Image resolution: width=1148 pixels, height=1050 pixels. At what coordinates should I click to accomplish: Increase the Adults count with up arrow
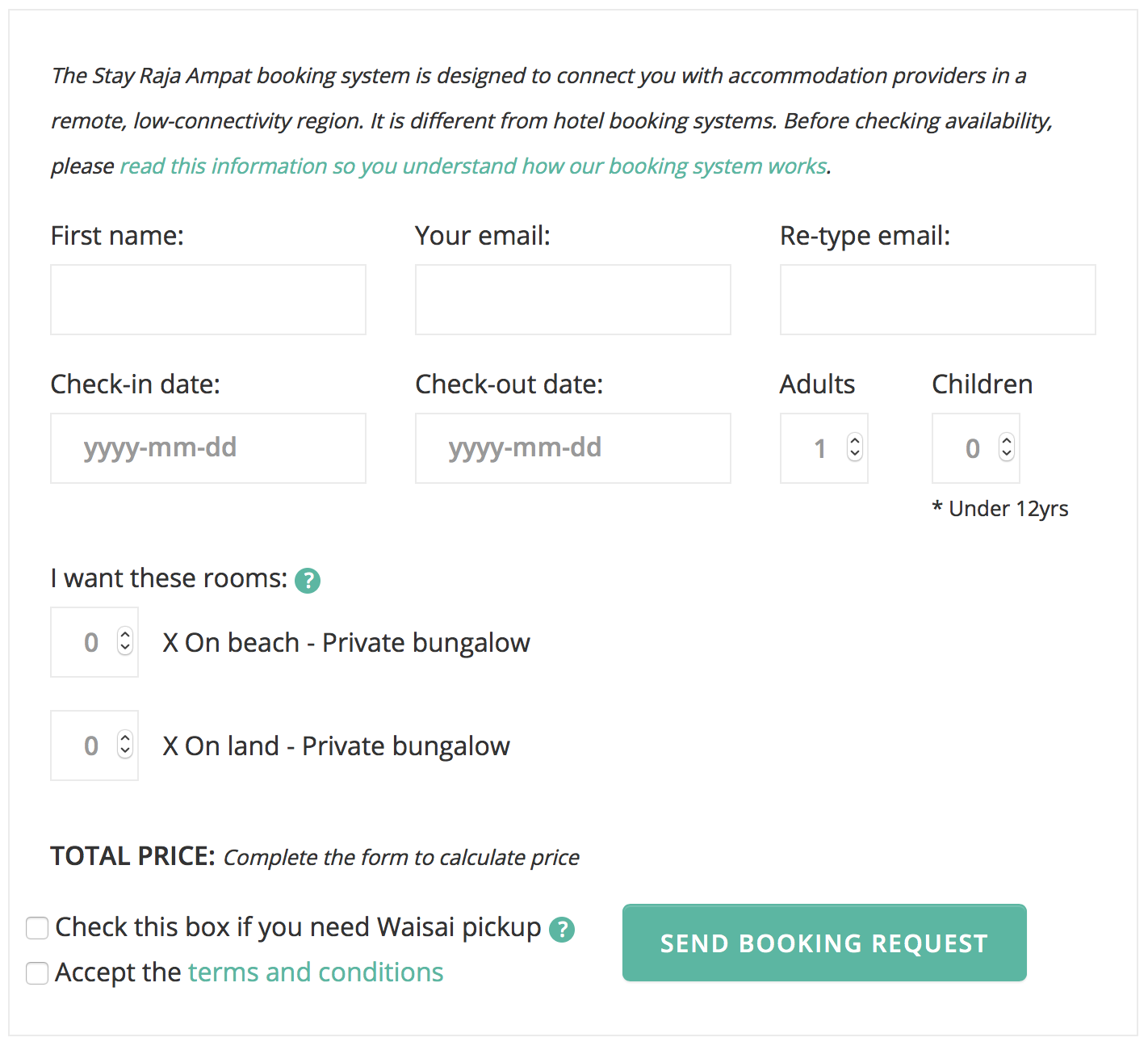click(x=855, y=441)
